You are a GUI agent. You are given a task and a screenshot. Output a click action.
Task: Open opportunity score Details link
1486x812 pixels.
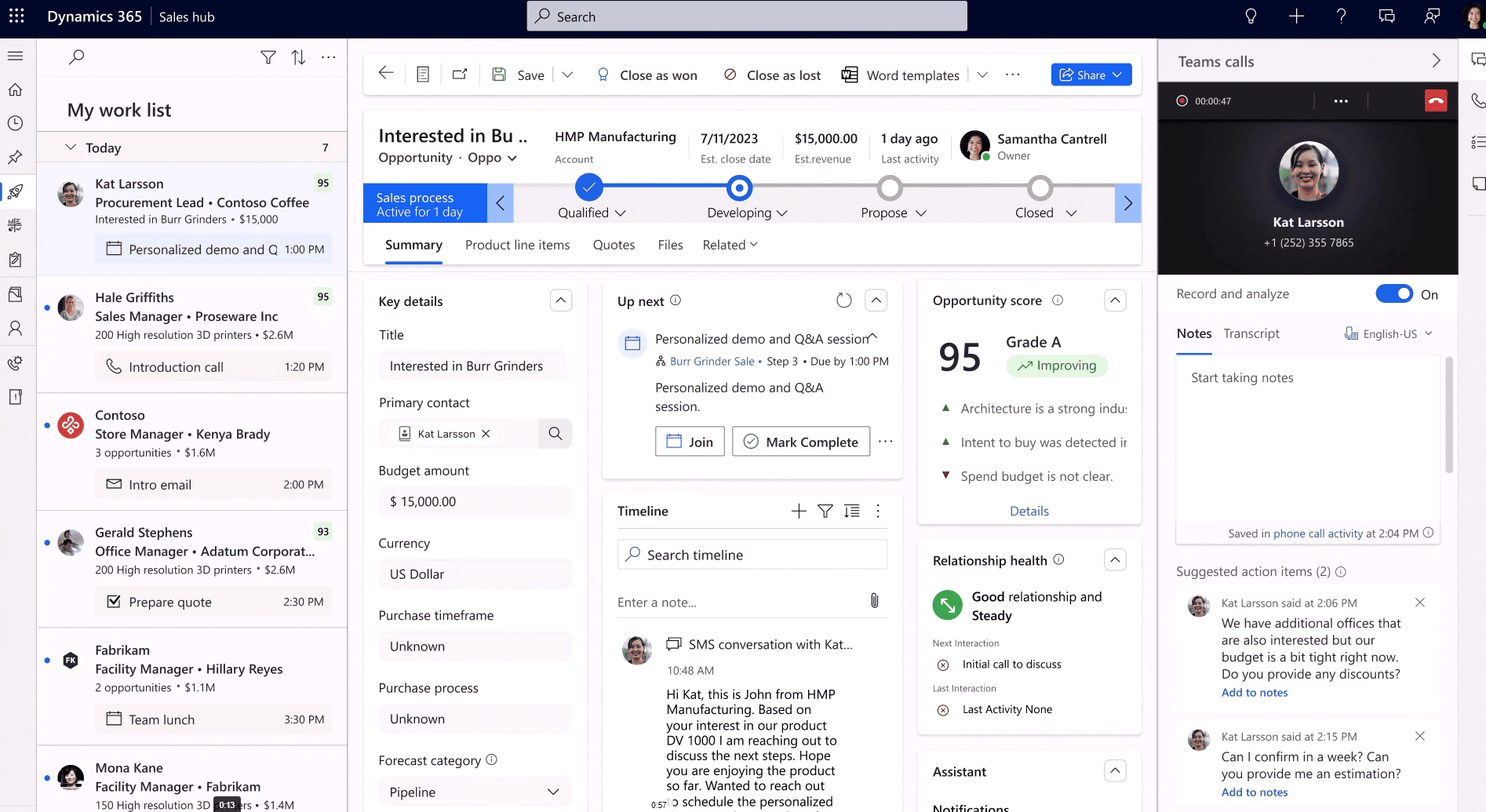[1029, 511]
